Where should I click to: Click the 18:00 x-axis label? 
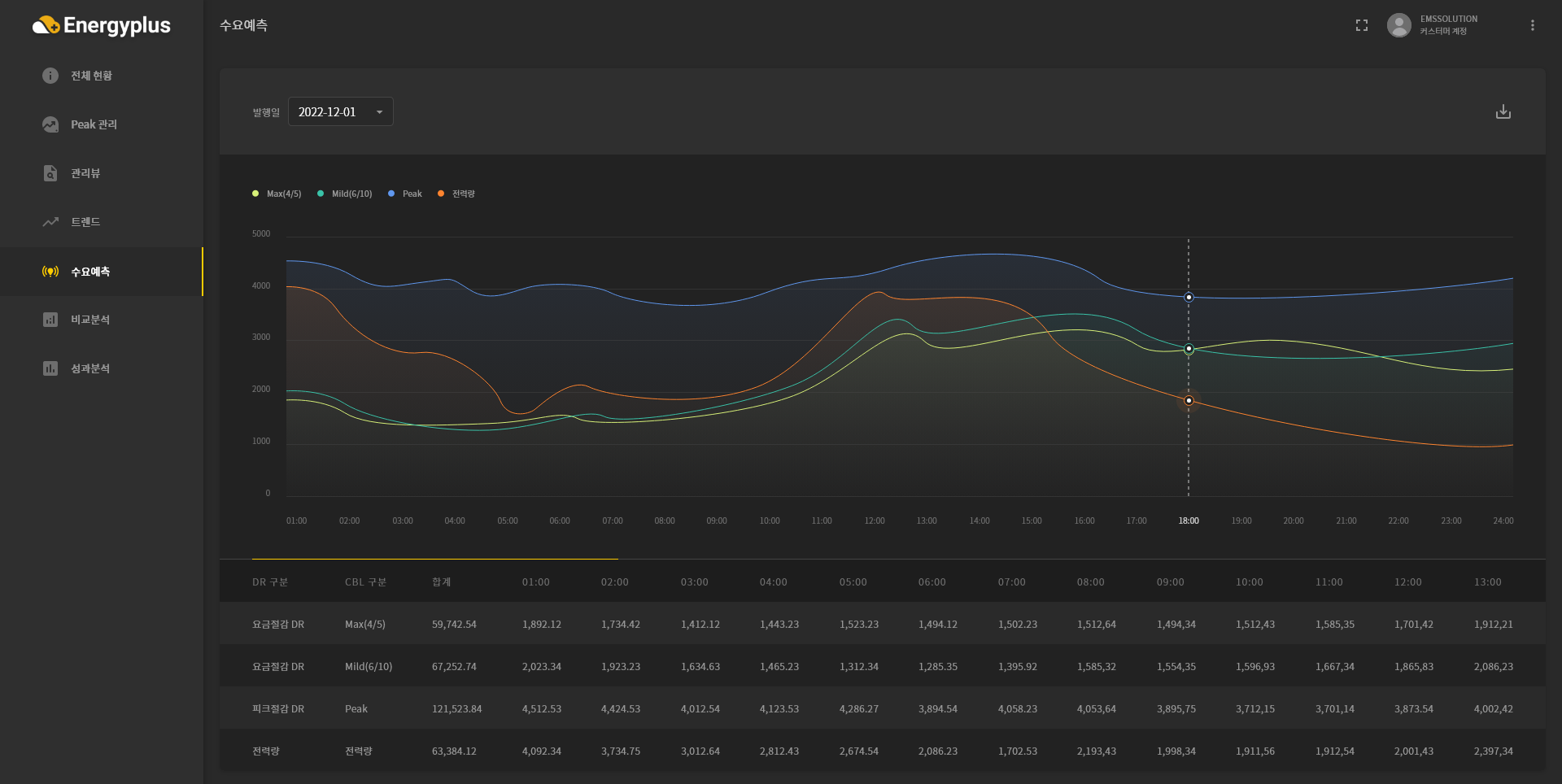pyautogui.click(x=1189, y=520)
